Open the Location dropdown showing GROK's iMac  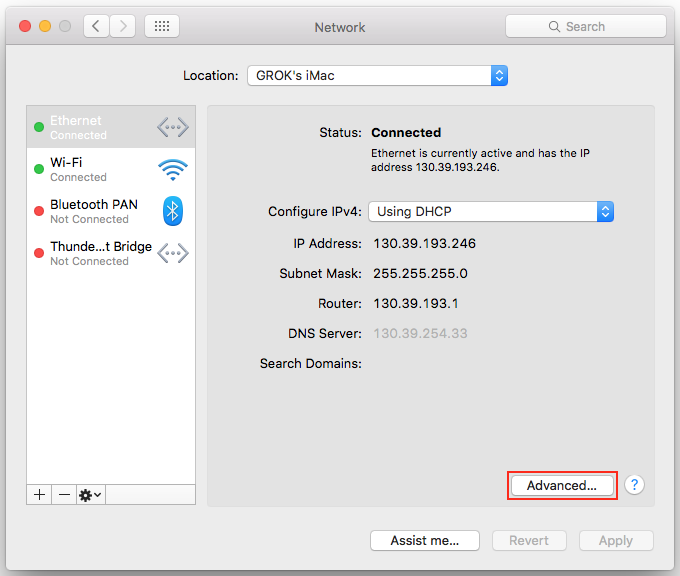tap(377, 75)
